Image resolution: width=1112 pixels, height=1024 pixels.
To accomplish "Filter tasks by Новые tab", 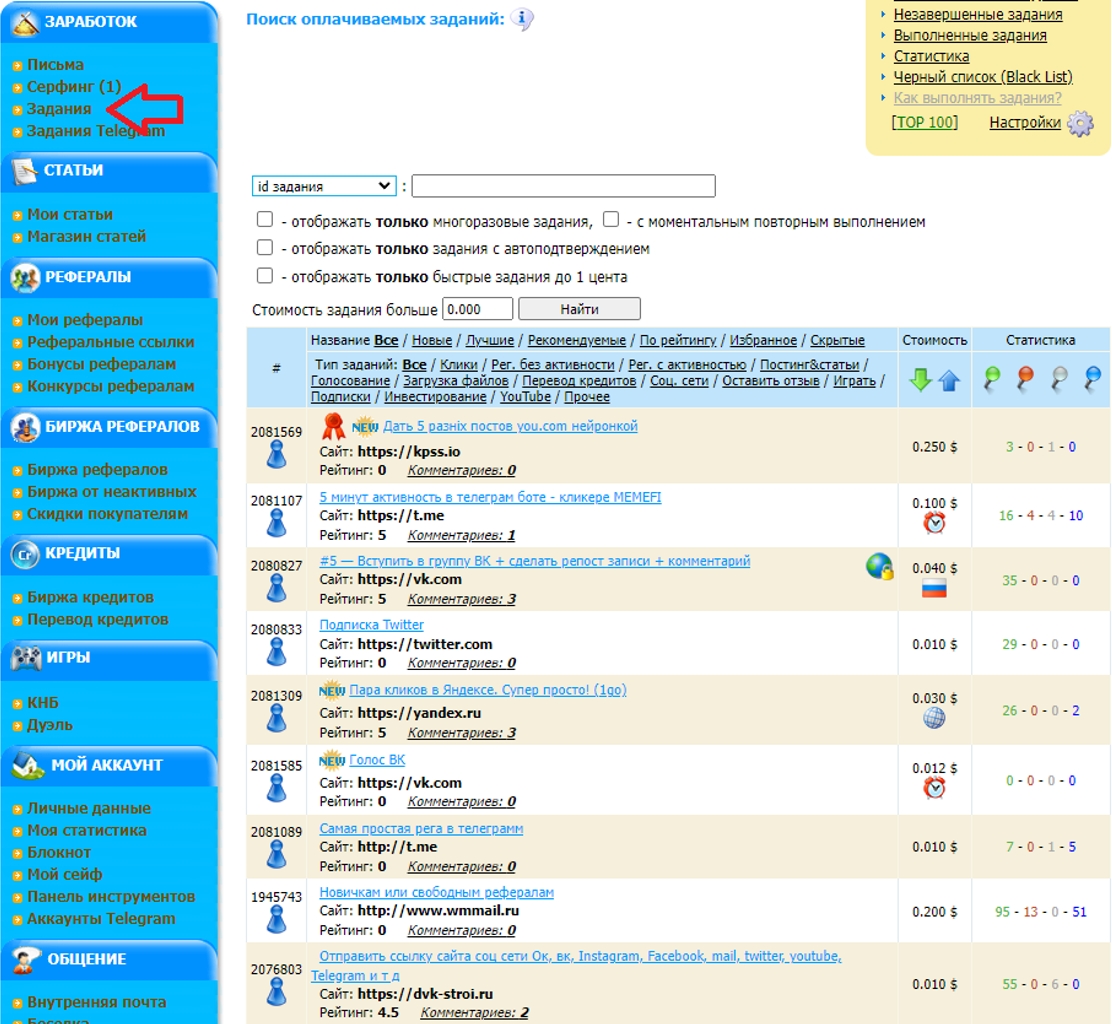I will [x=432, y=340].
